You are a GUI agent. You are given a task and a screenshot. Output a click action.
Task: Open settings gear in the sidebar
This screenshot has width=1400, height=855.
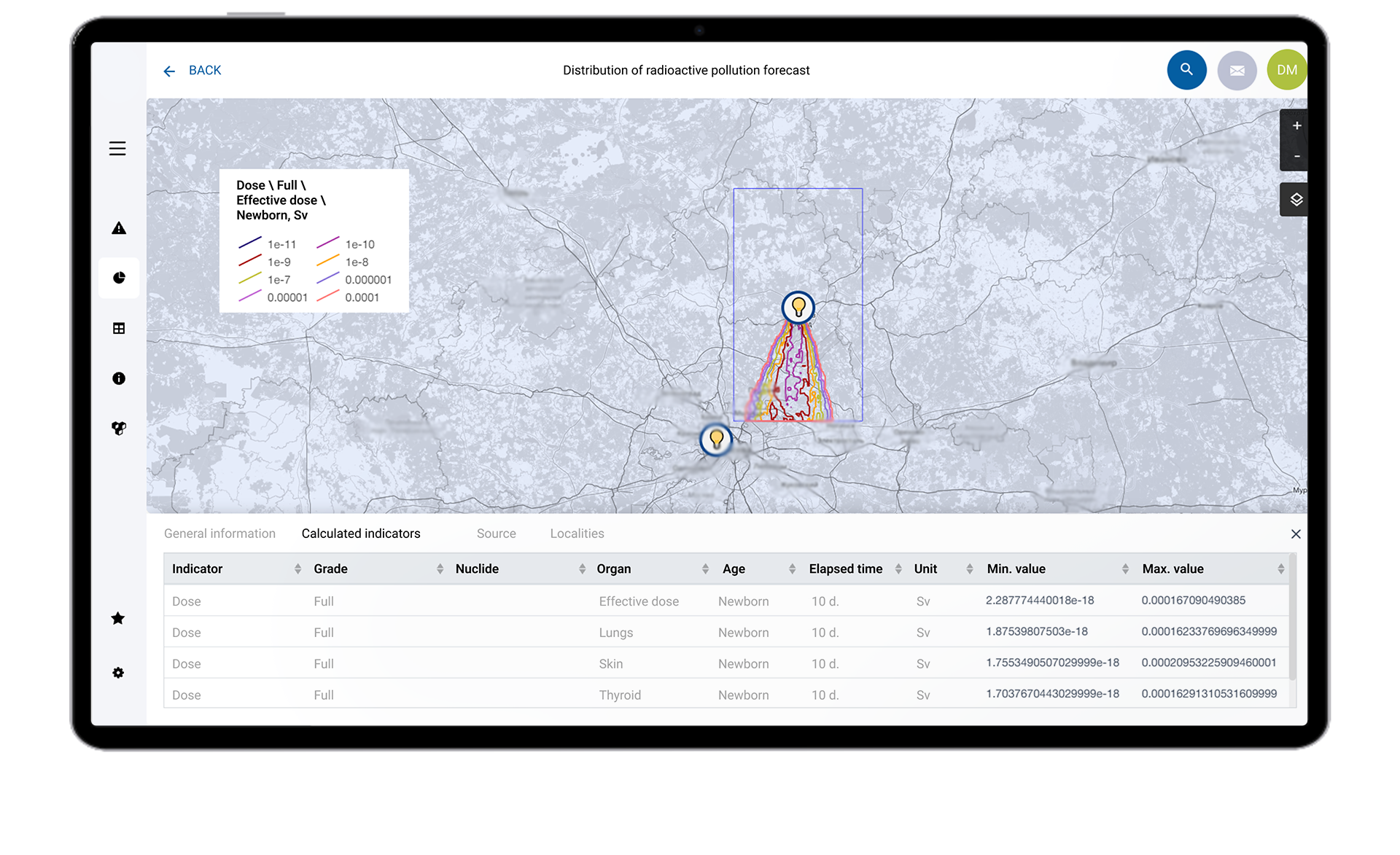point(118,673)
